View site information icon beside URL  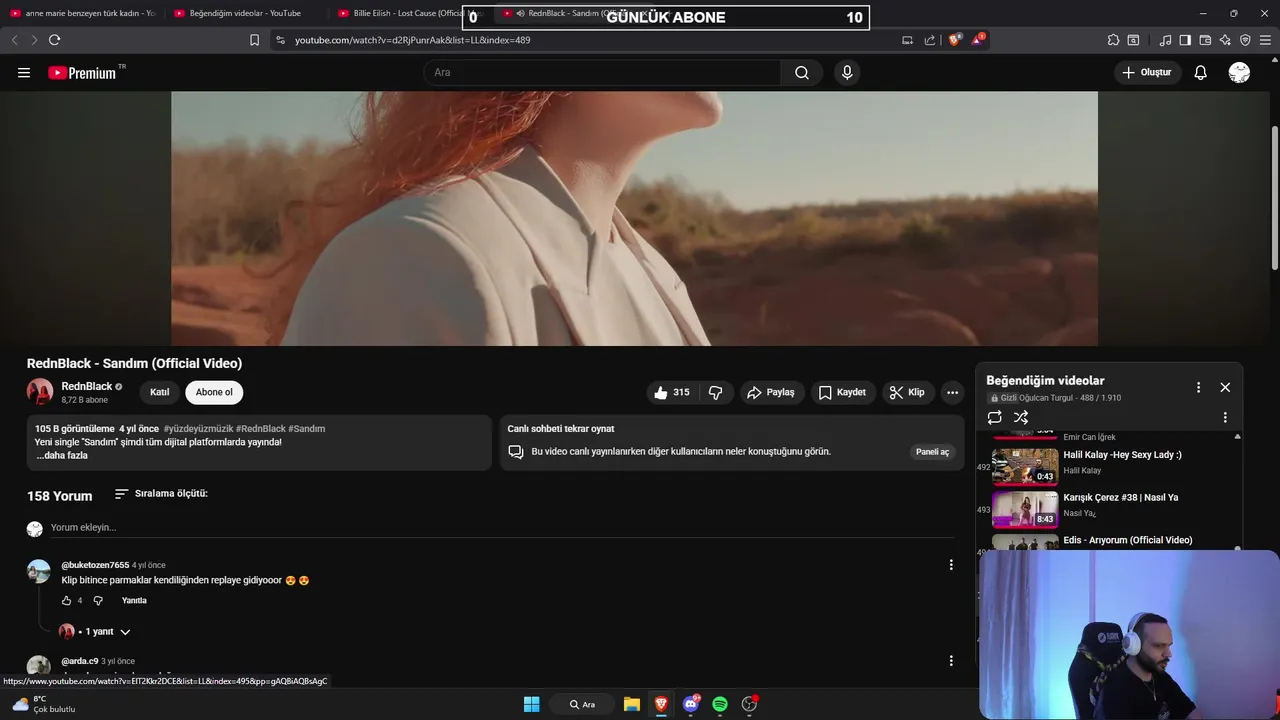pyautogui.click(x=280, y=40)
